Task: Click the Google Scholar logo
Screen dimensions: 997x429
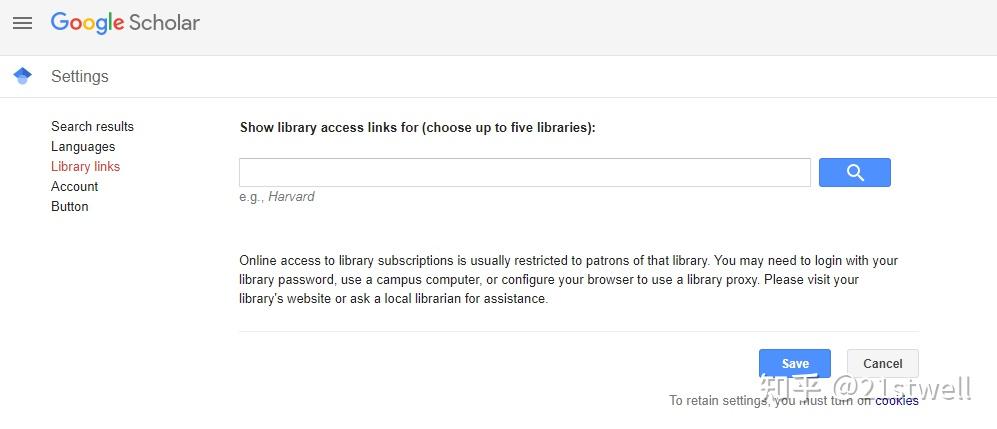Action: [x=125, y=23]
